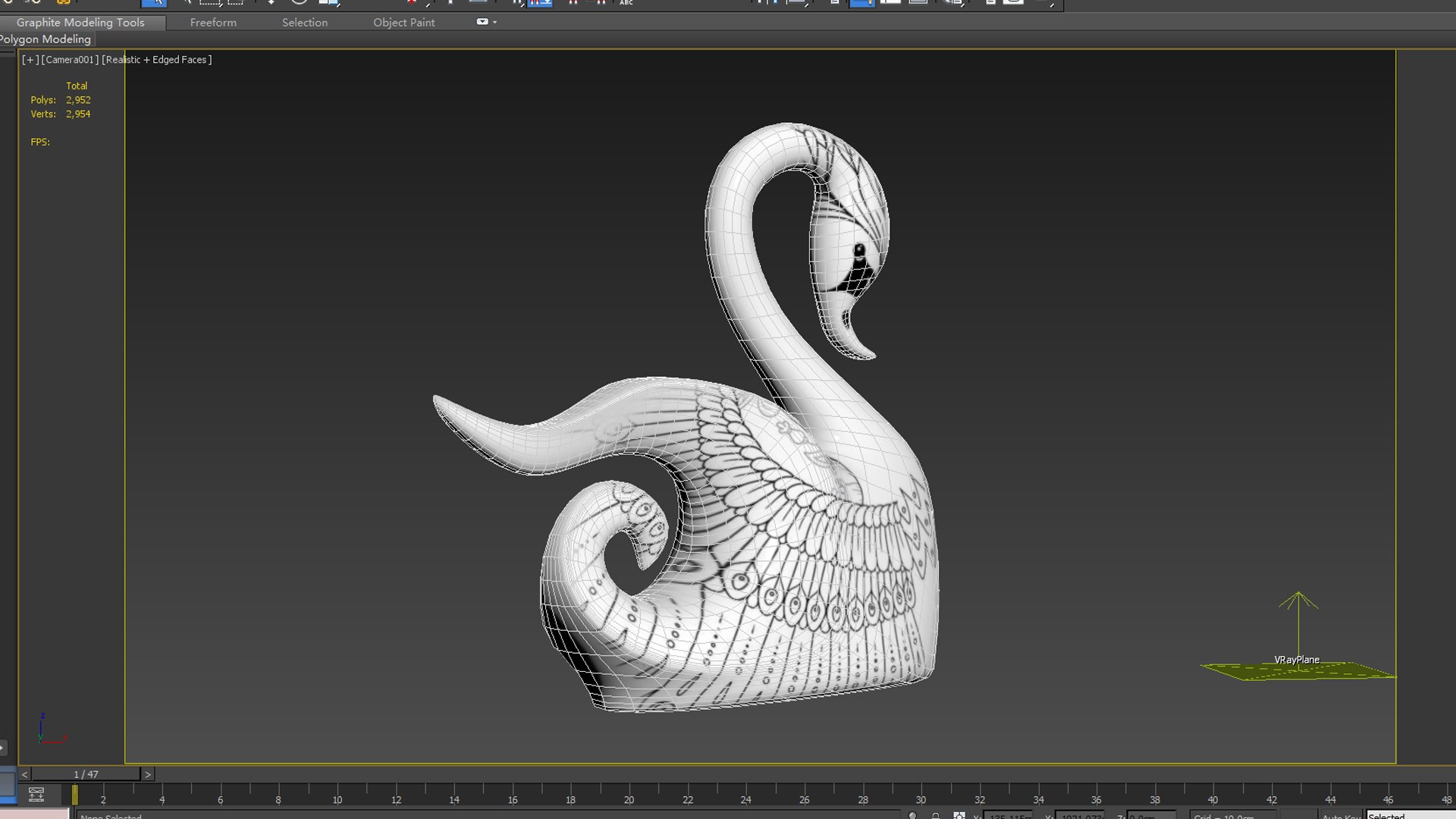Switch to the Object Paint tab

[403, 22]
